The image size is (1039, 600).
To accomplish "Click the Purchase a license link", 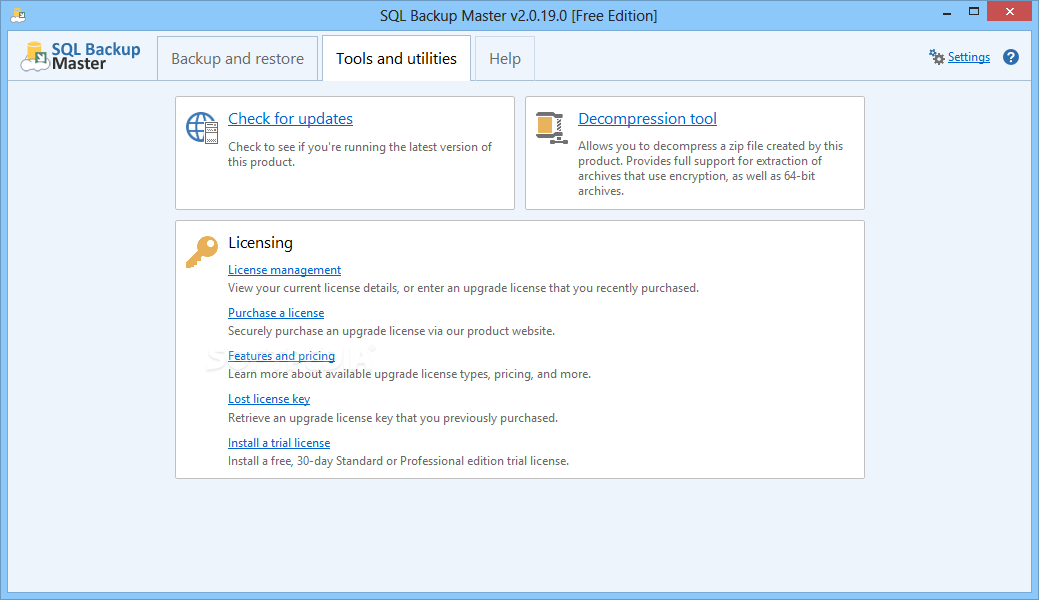I will pos(276,313).
